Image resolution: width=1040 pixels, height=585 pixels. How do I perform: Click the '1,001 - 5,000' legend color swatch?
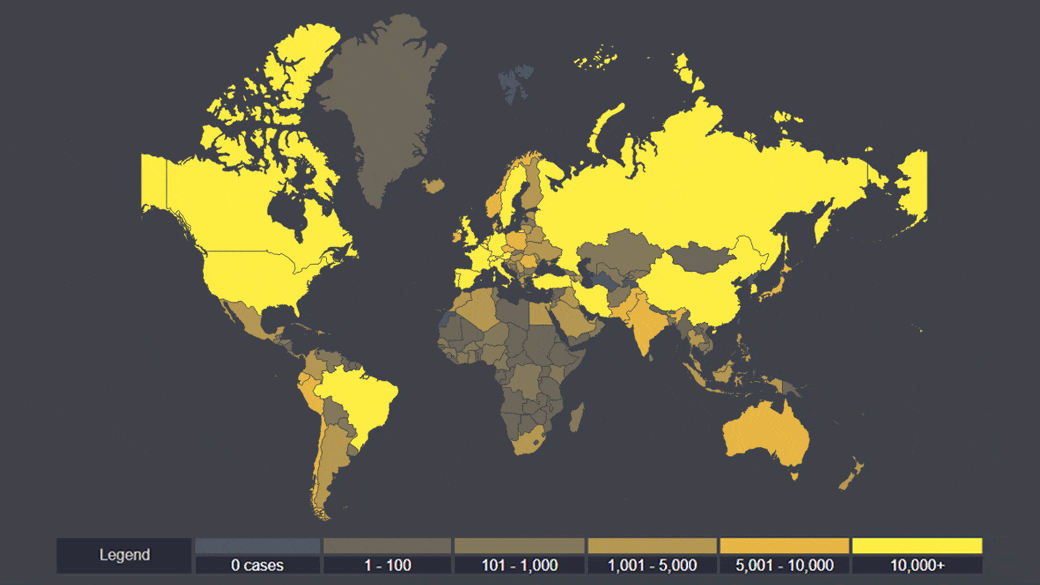652,546
